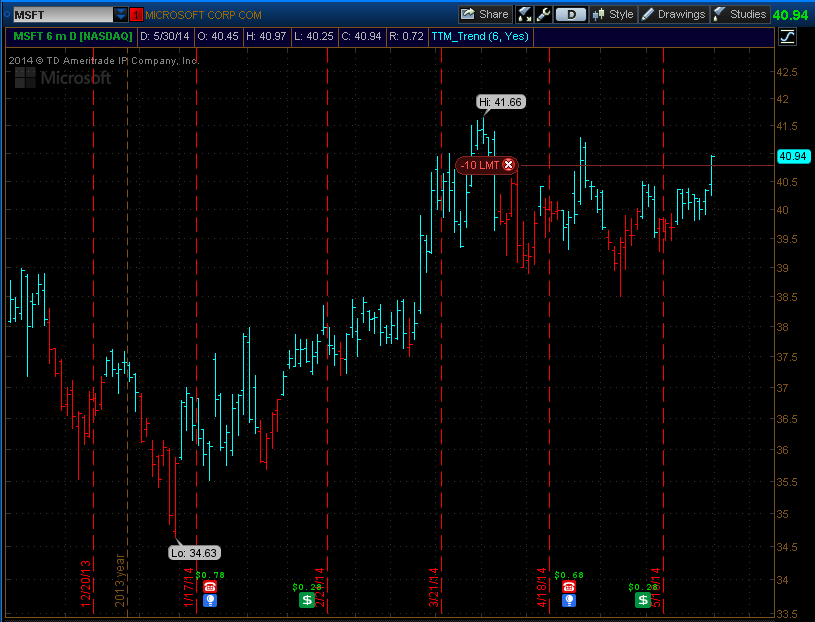Click the 4/18/14 expiration date marker
Image resolution: width=815 pixels, height=622 pixels.
point(542,587)
